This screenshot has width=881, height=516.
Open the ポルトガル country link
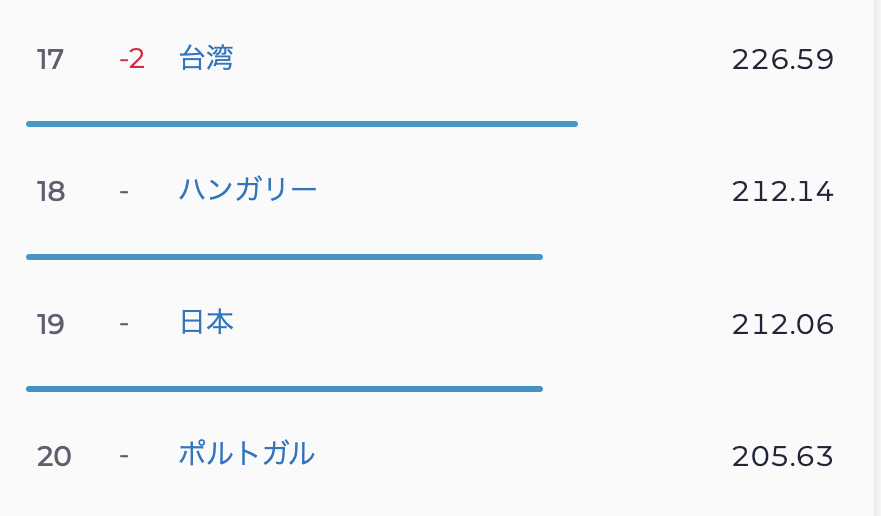click(247, 455)
